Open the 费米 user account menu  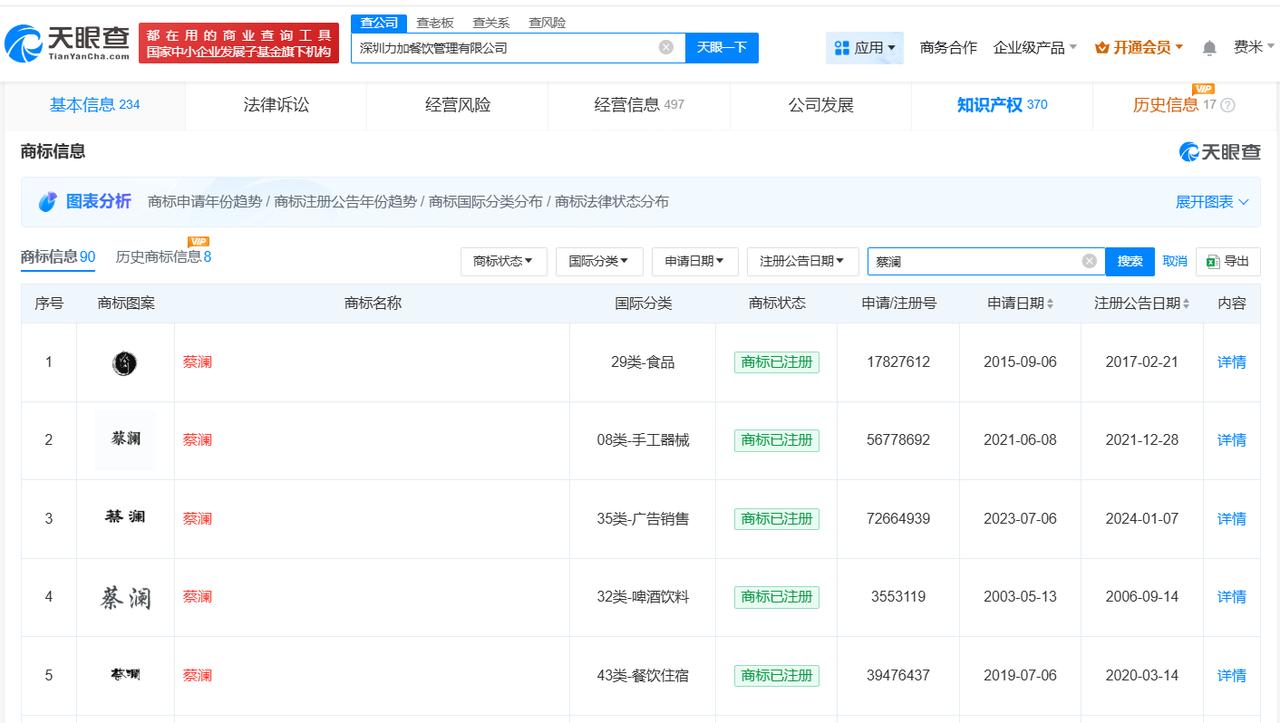pyautogui.click(x=1254, y=47)
